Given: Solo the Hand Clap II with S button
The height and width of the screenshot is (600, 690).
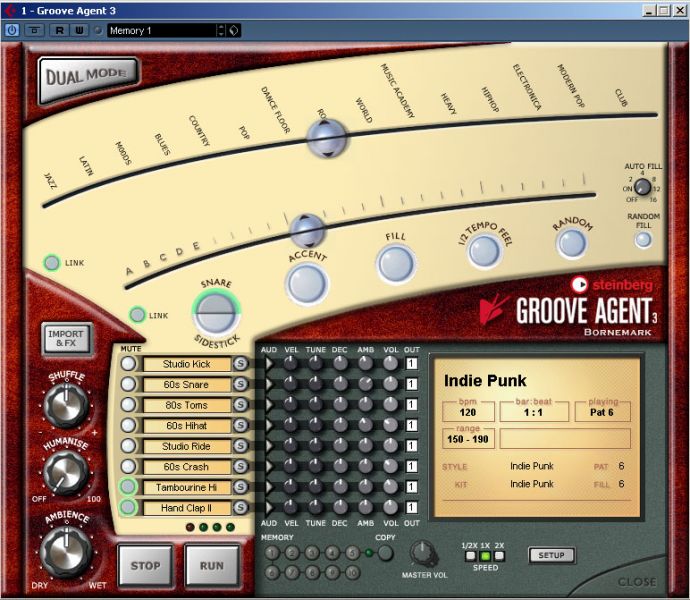Looking at the screenshot, I should [x=240, y=508].
